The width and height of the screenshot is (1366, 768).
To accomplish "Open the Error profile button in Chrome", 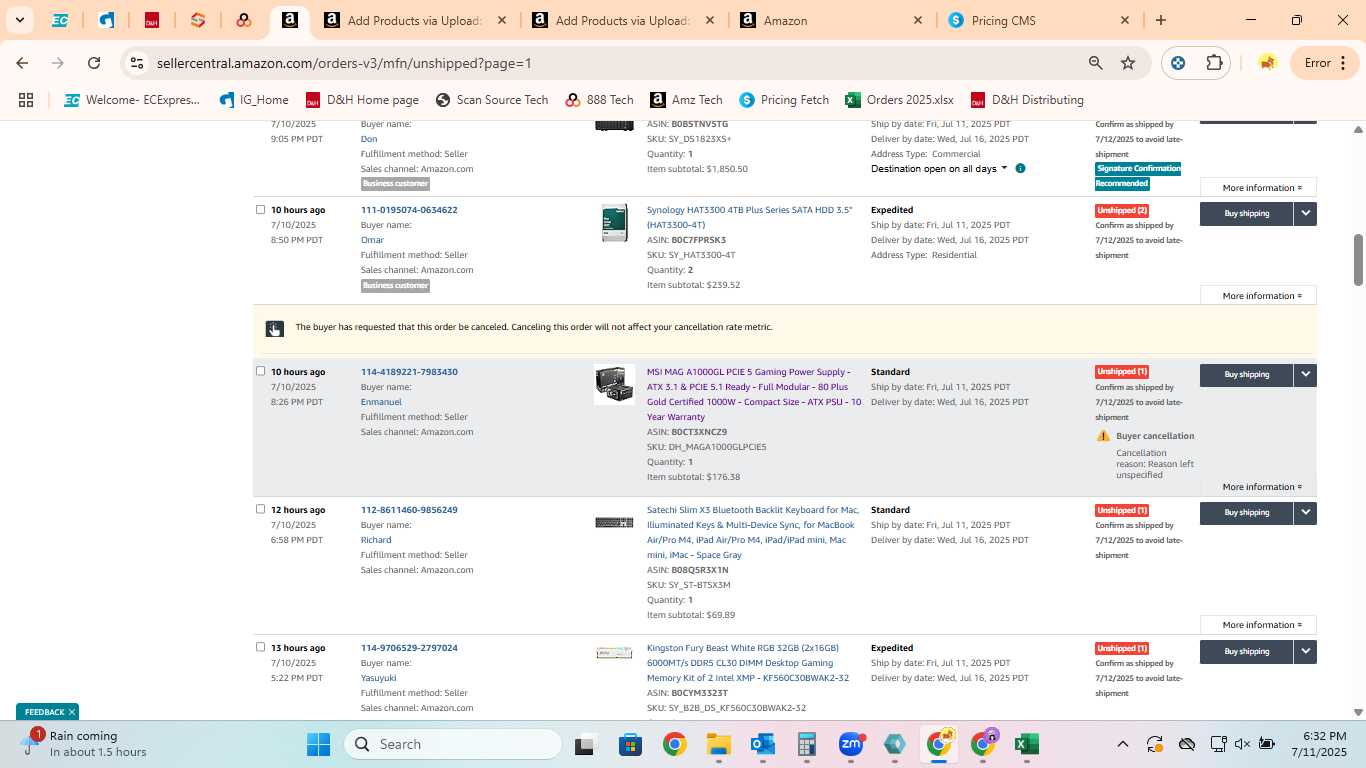I will tap(1325, 63).
